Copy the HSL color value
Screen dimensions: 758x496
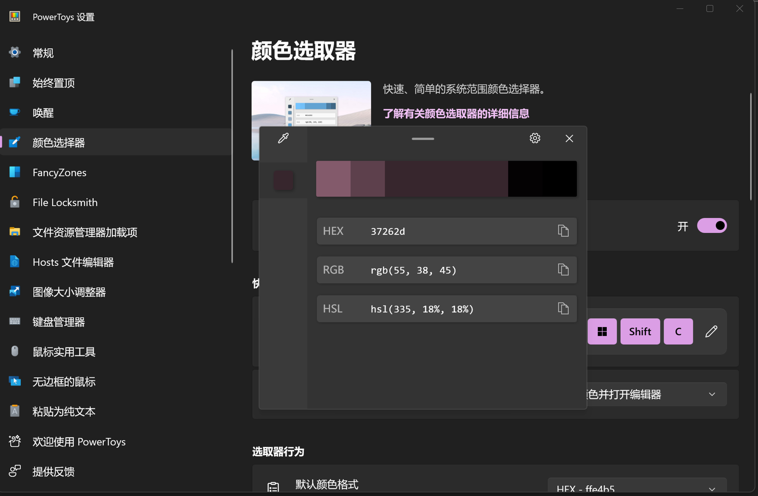pos(563,309)
